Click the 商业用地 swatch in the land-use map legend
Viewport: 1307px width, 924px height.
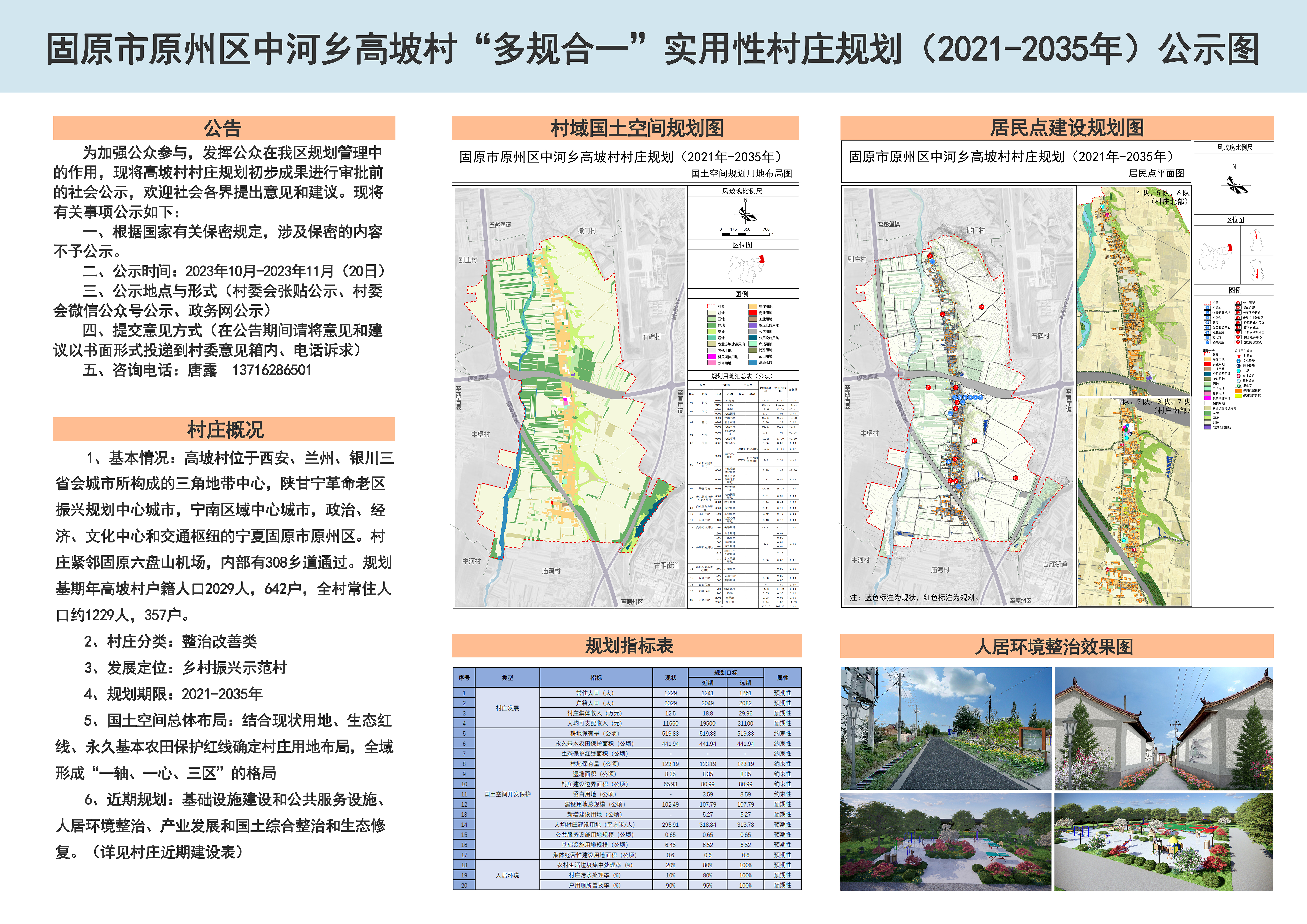tap(753, 313)
